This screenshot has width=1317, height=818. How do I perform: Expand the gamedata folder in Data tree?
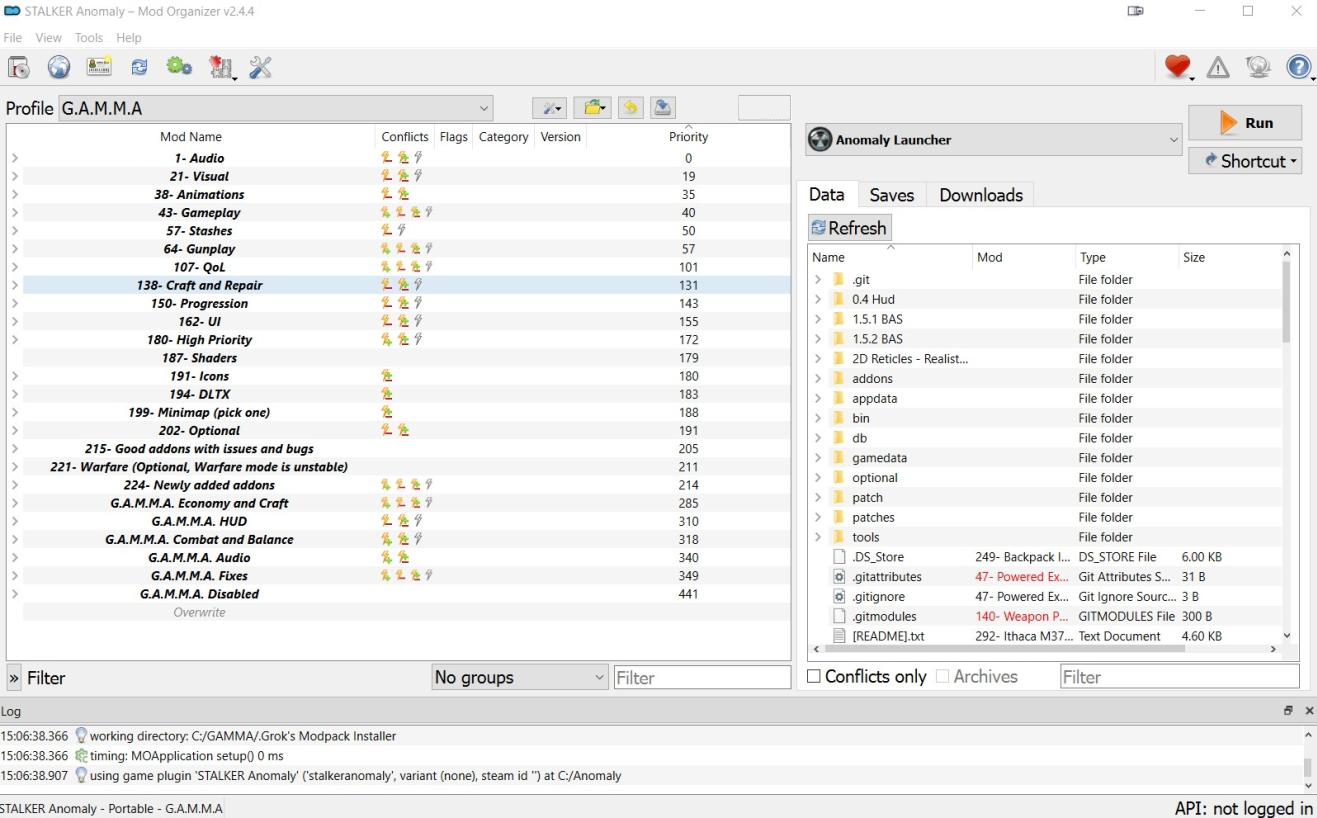click(820, 458)
